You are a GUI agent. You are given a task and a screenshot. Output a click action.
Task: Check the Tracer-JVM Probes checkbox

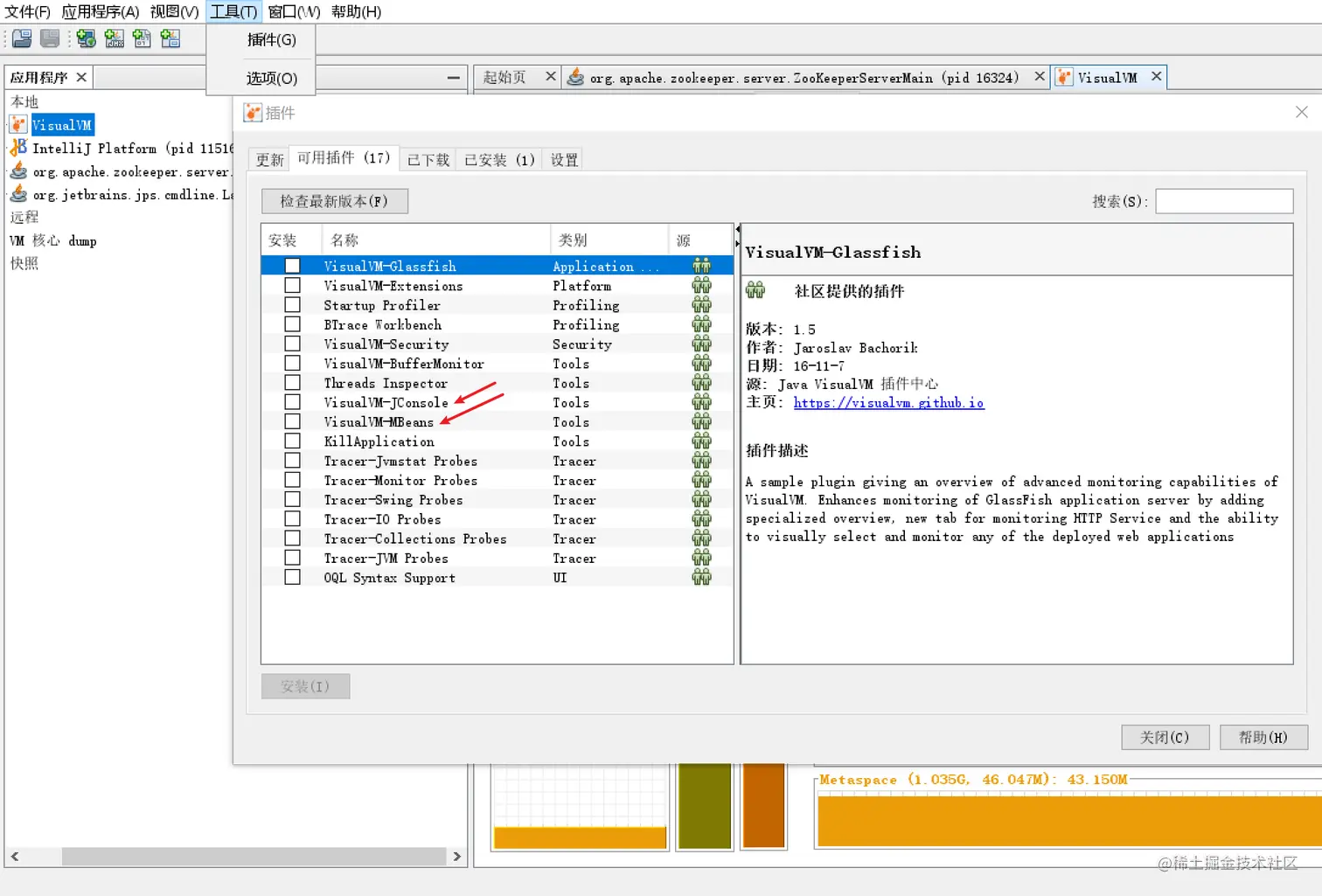tap(292, 558)
